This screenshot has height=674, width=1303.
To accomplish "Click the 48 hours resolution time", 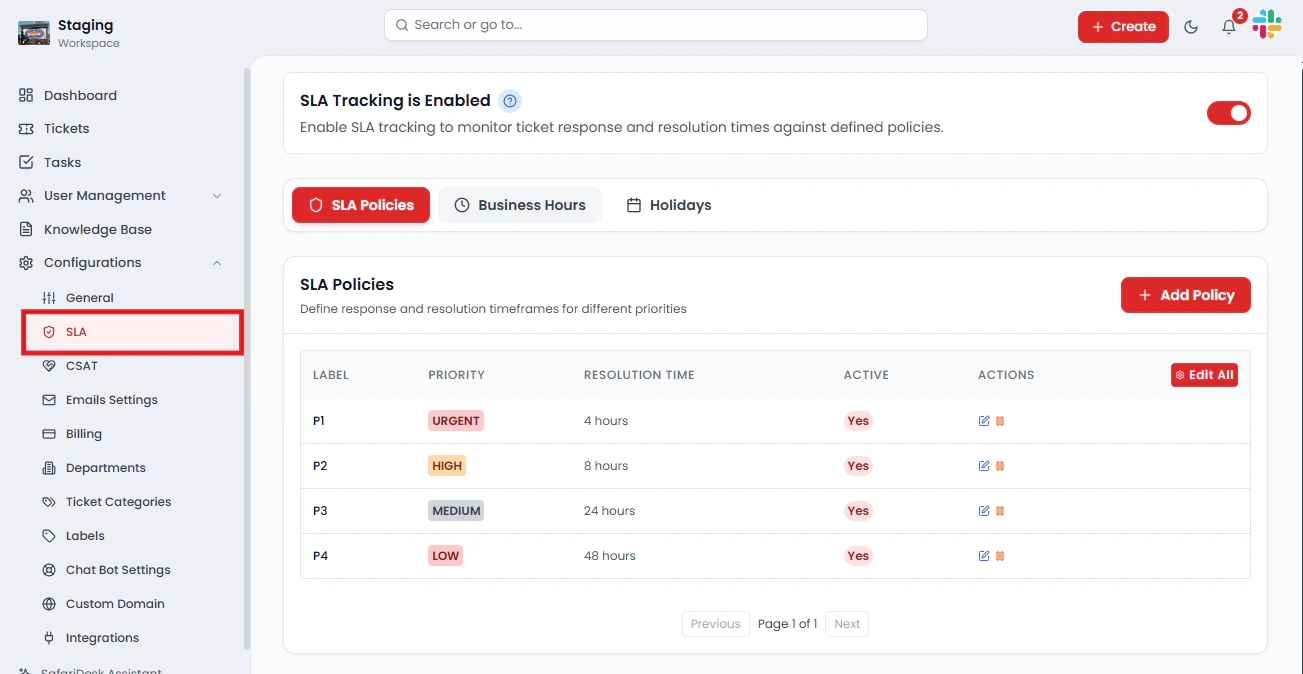I will 610,556.
